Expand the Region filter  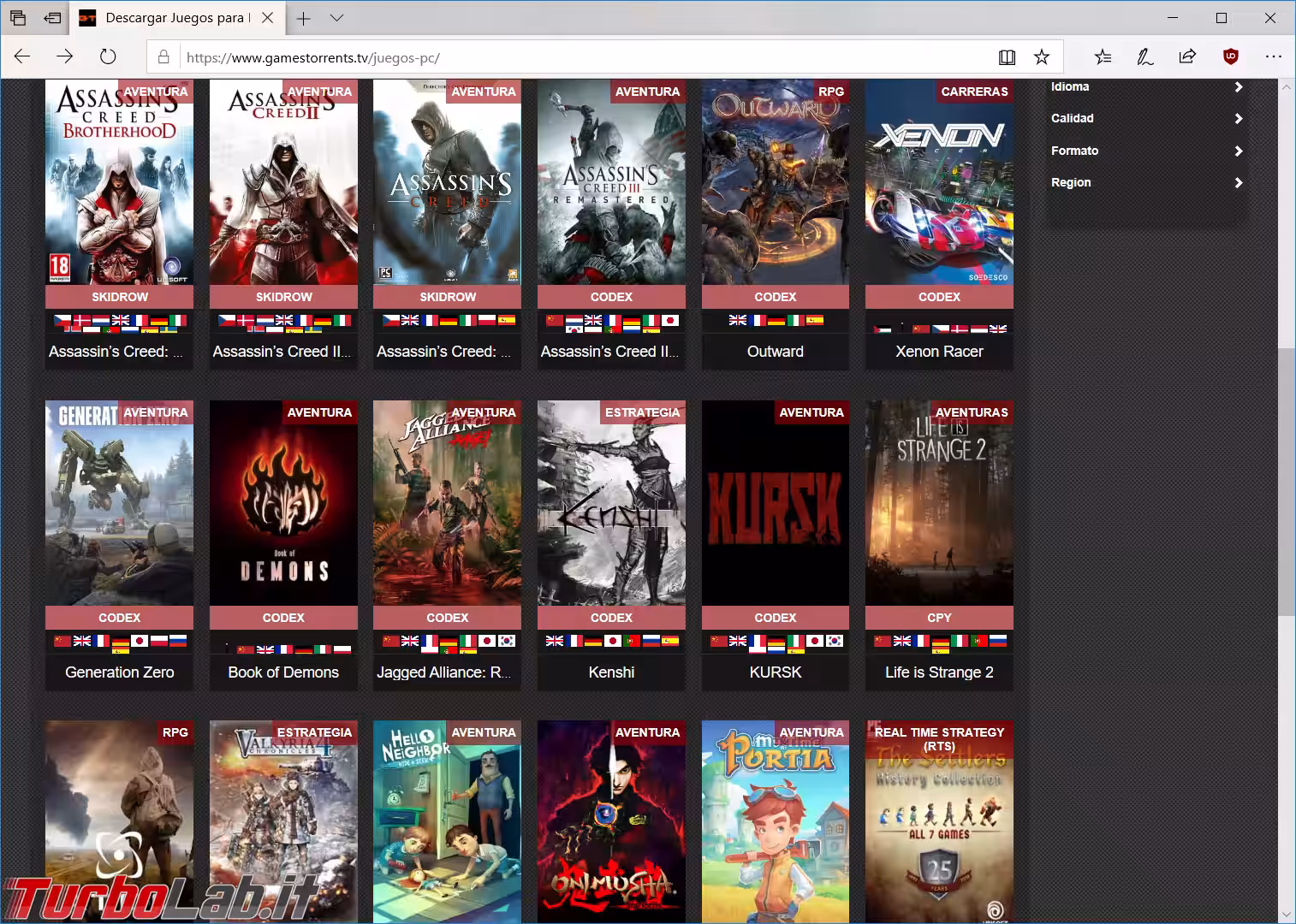[x=1146, y=182]
